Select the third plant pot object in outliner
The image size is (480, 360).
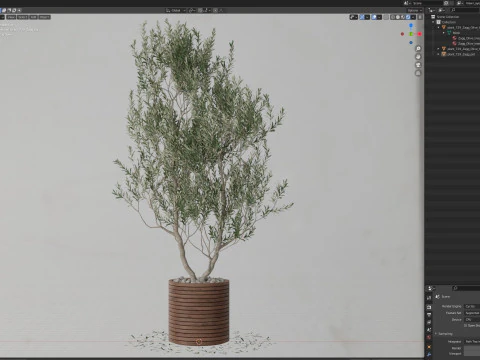coord(459,54)
